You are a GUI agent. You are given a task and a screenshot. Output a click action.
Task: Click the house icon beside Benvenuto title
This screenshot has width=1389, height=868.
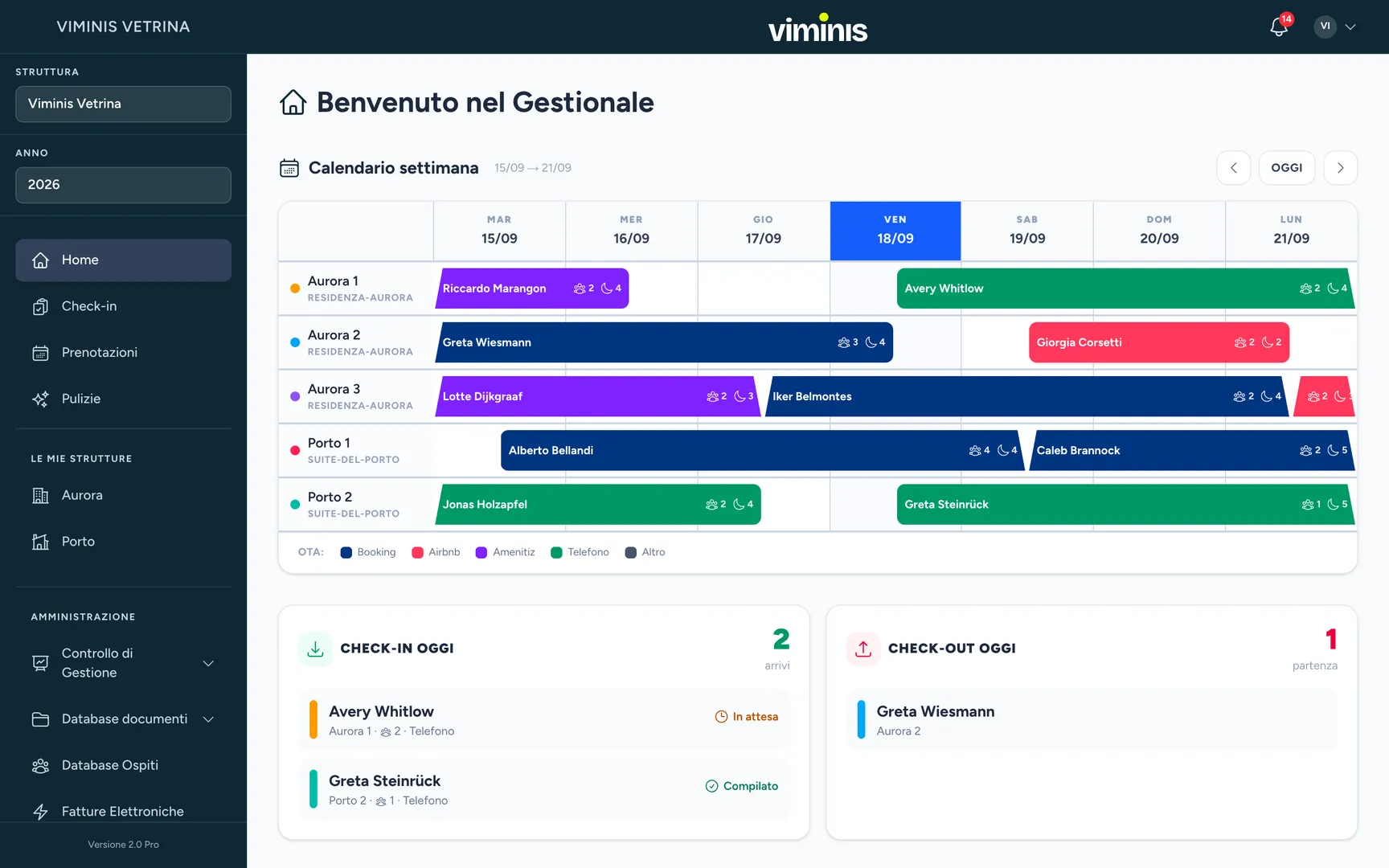(x=293, y=102)
